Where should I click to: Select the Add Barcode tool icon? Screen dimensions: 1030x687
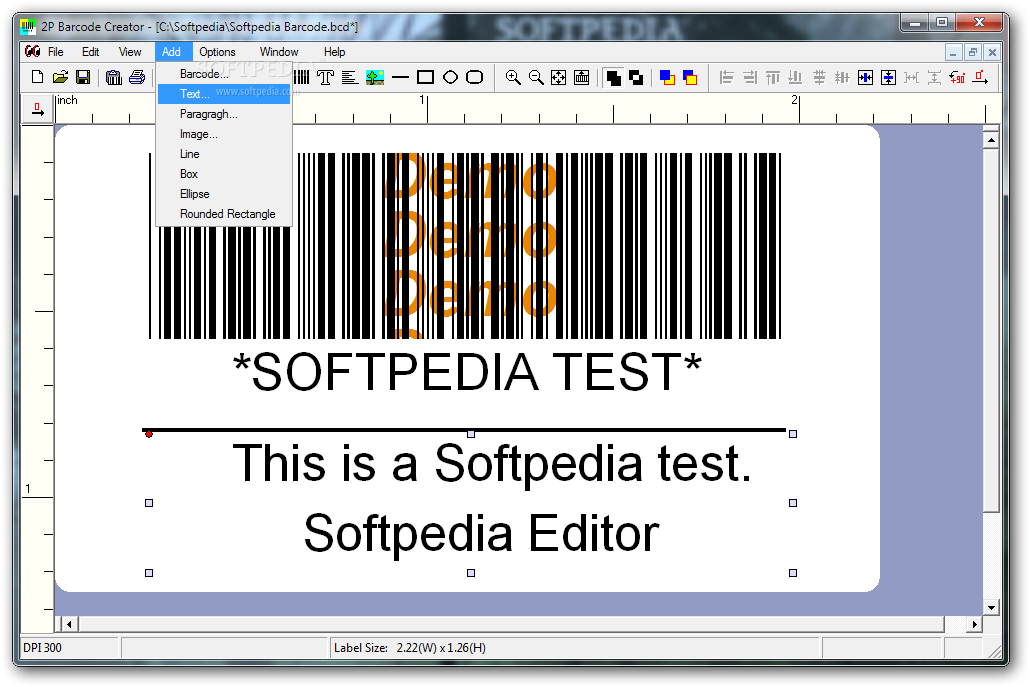pyautogui.click(x=302, y=78)
